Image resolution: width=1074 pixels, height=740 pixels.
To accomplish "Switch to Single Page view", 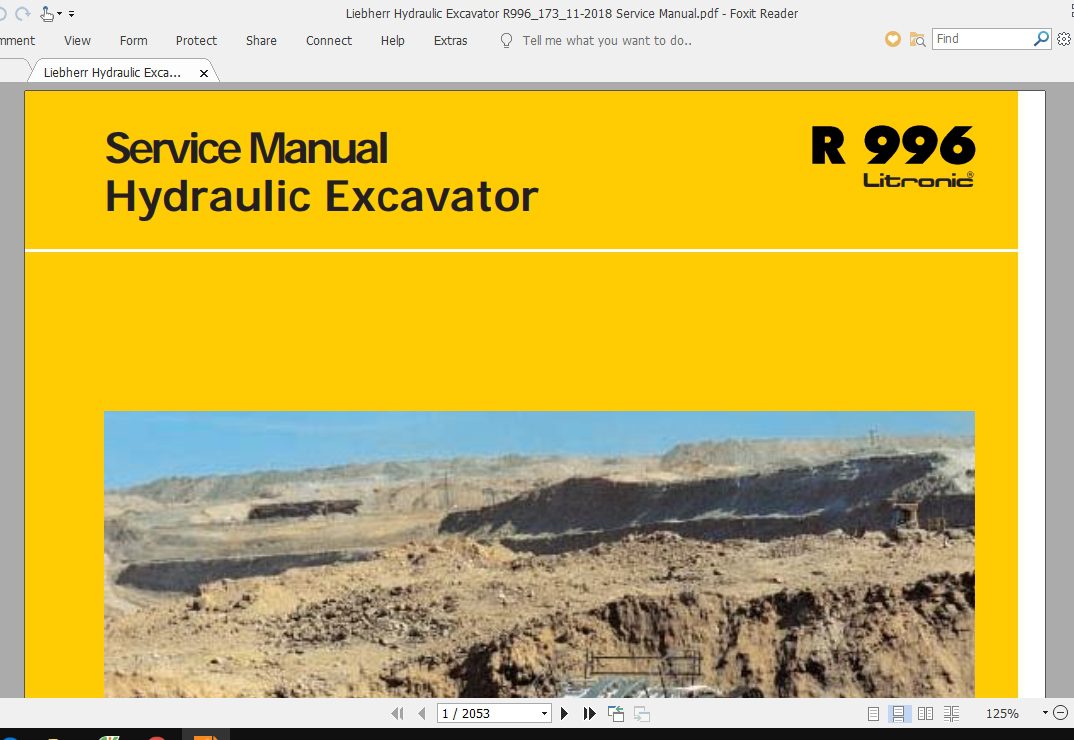I will pyautogui.click(x=873, y=714).
